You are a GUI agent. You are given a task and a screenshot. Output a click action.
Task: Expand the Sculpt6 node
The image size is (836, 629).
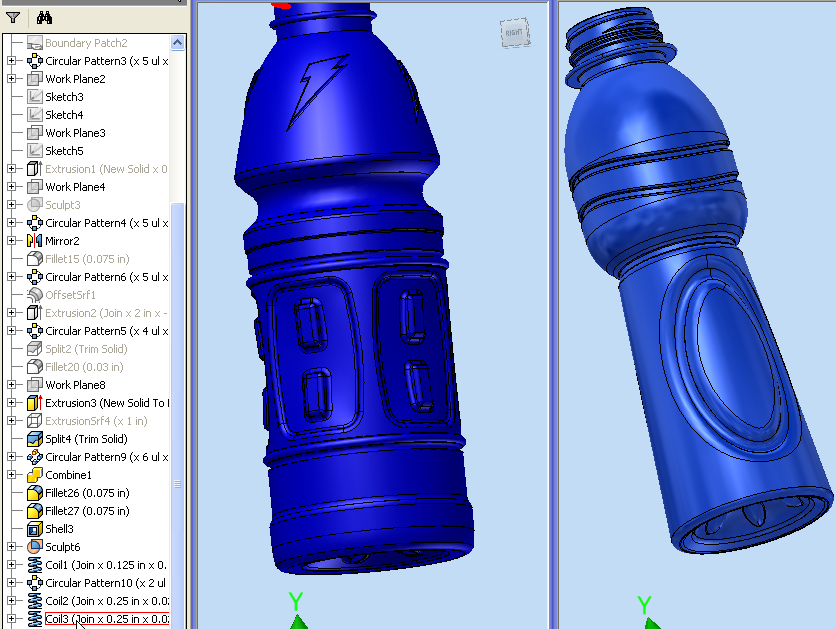point(11,547)
